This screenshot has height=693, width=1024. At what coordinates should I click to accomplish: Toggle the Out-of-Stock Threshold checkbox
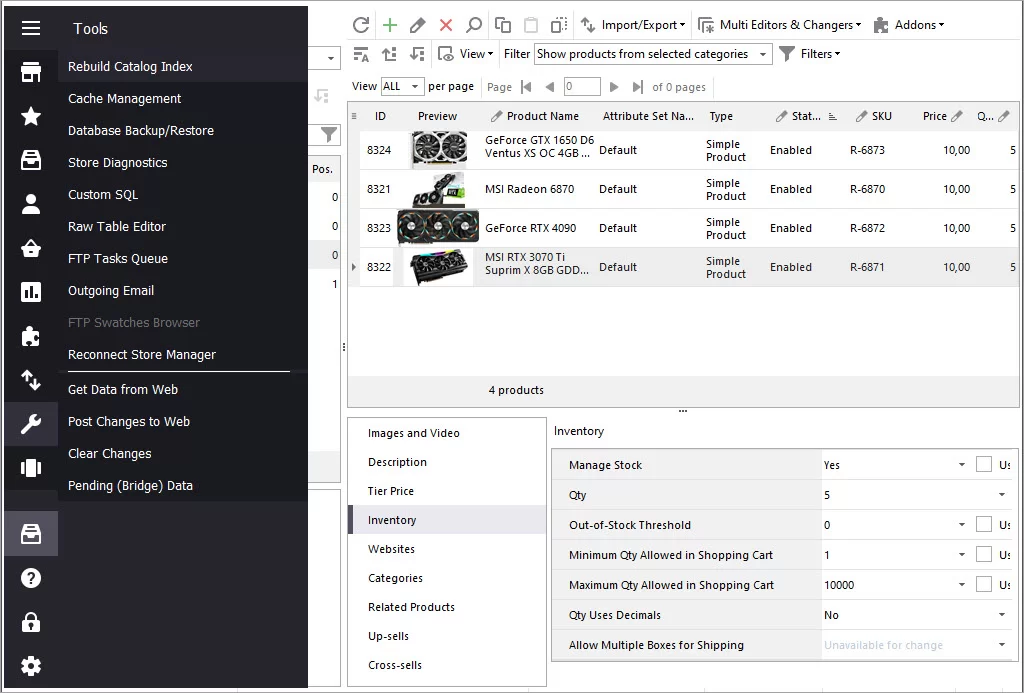tap(984, 524)
